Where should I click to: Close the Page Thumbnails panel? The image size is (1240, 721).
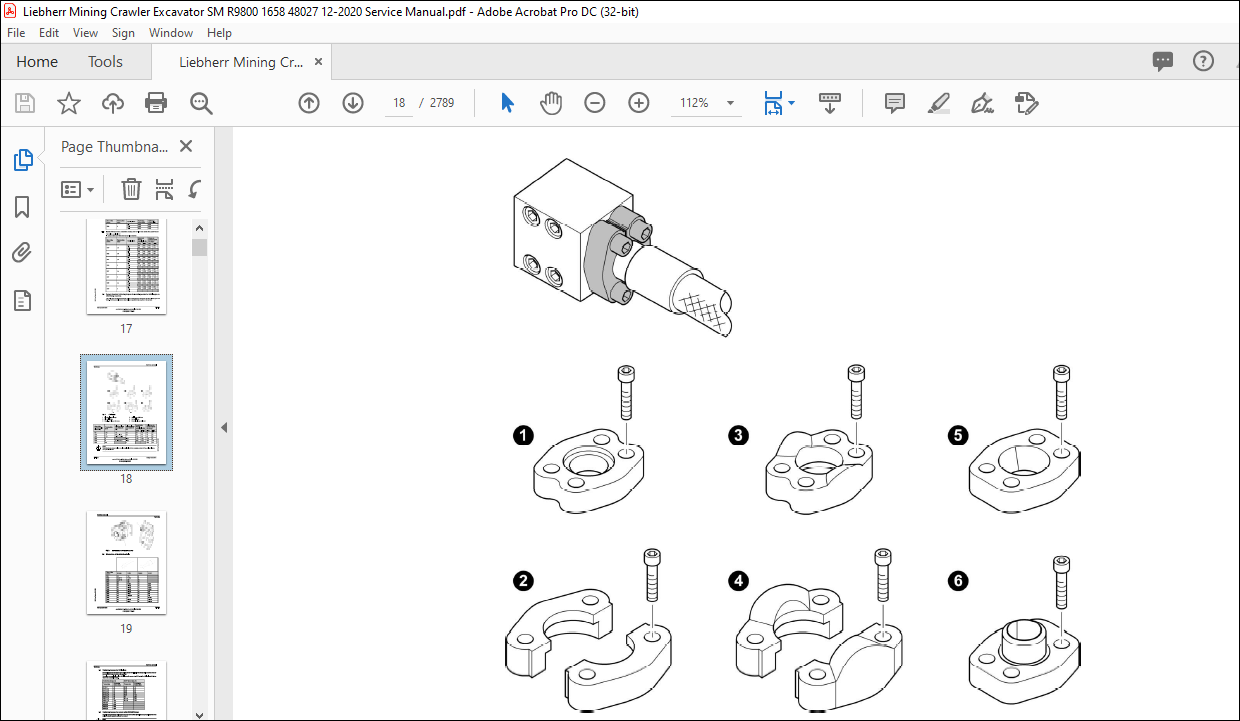(186, 146)
